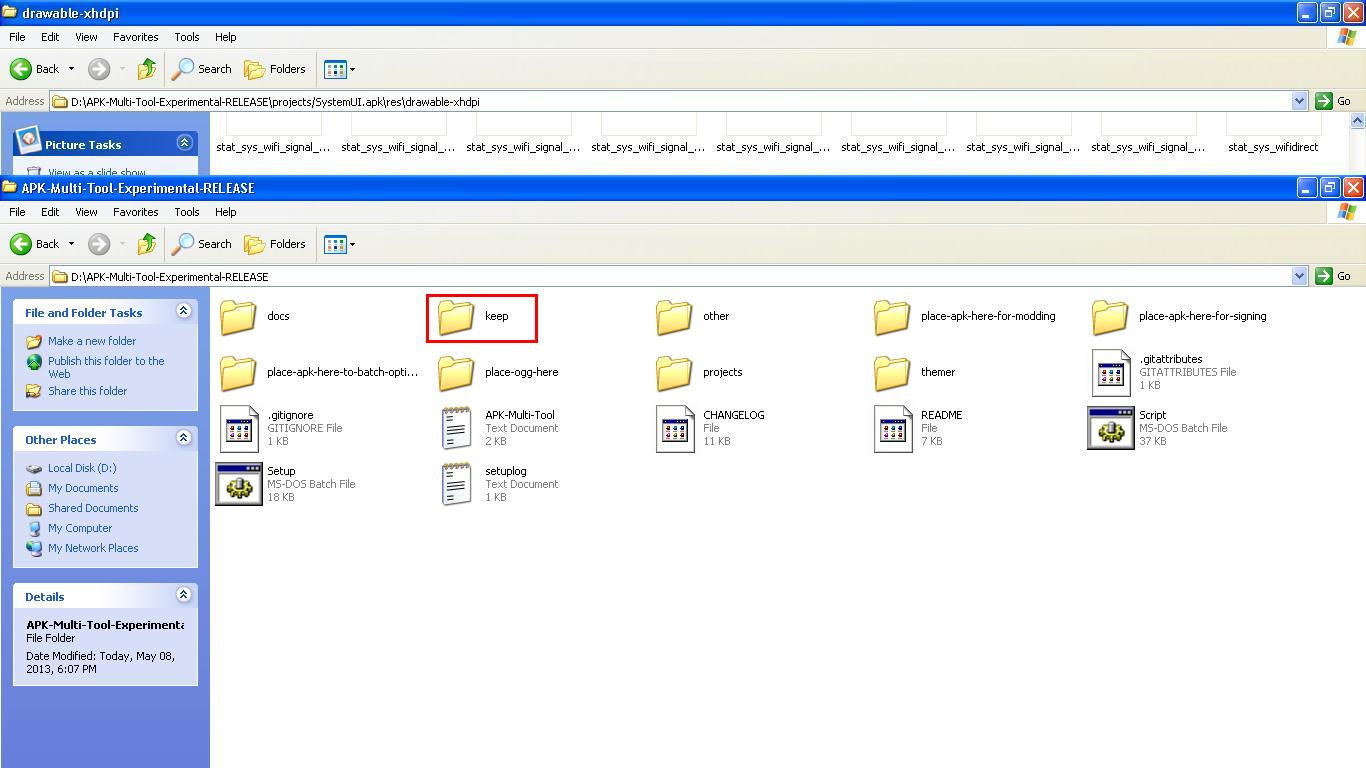
Task: Go Back in APK-Multi-Tool window
Action: click(35, 244)
